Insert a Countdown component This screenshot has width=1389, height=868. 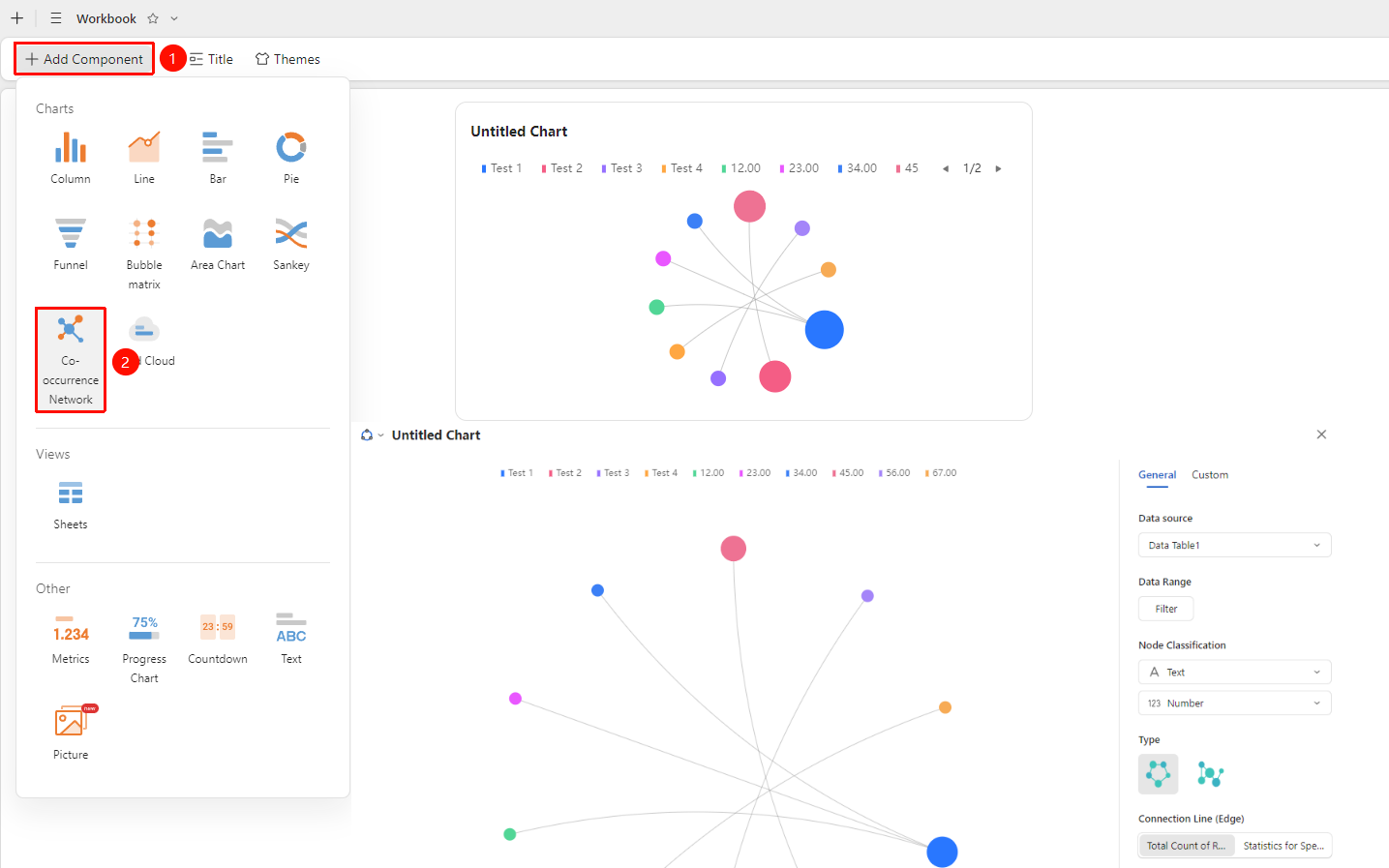click(218, 638)
